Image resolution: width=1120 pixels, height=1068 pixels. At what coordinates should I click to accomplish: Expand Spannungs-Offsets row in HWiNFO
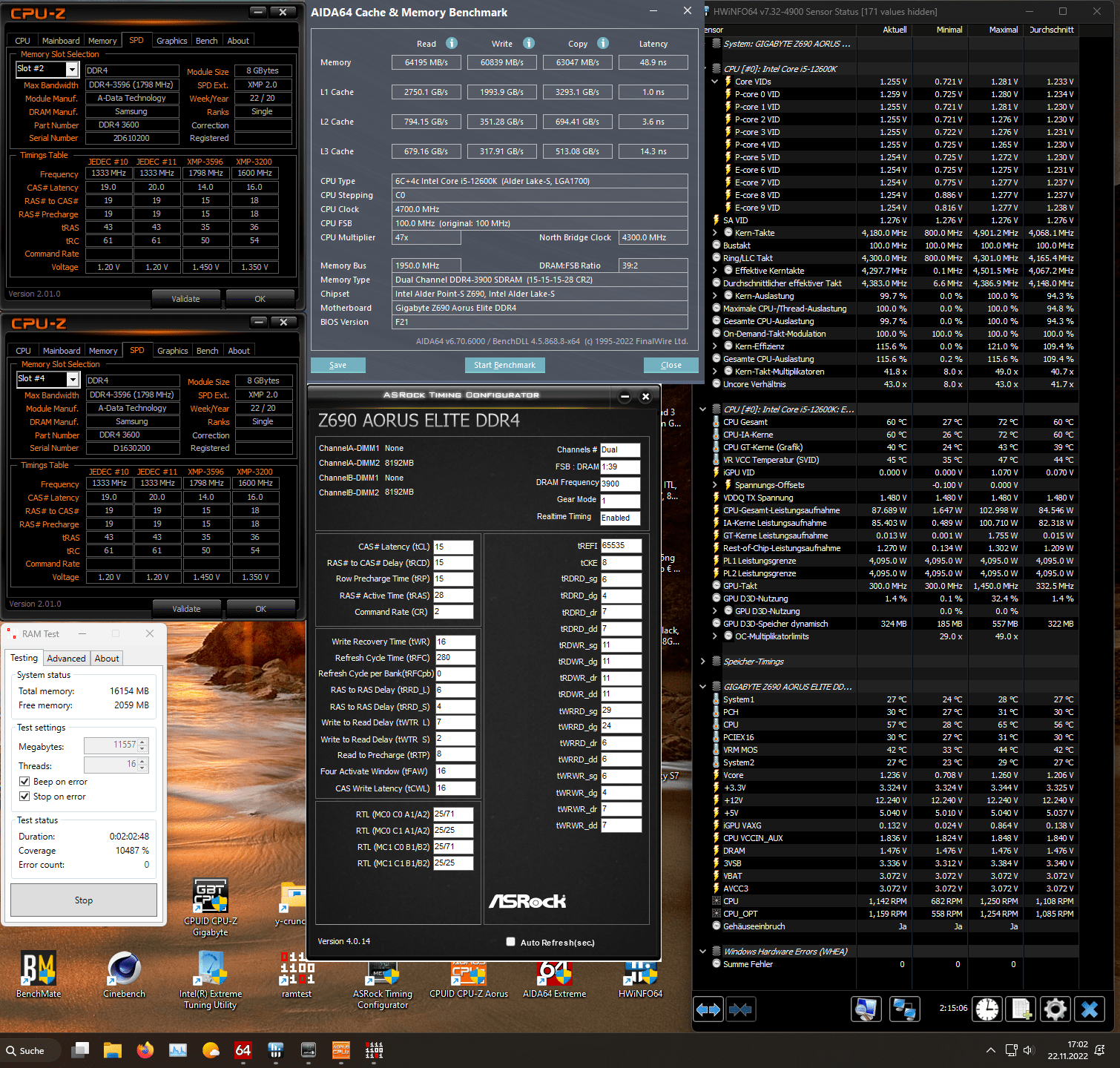tap(715, 485)
